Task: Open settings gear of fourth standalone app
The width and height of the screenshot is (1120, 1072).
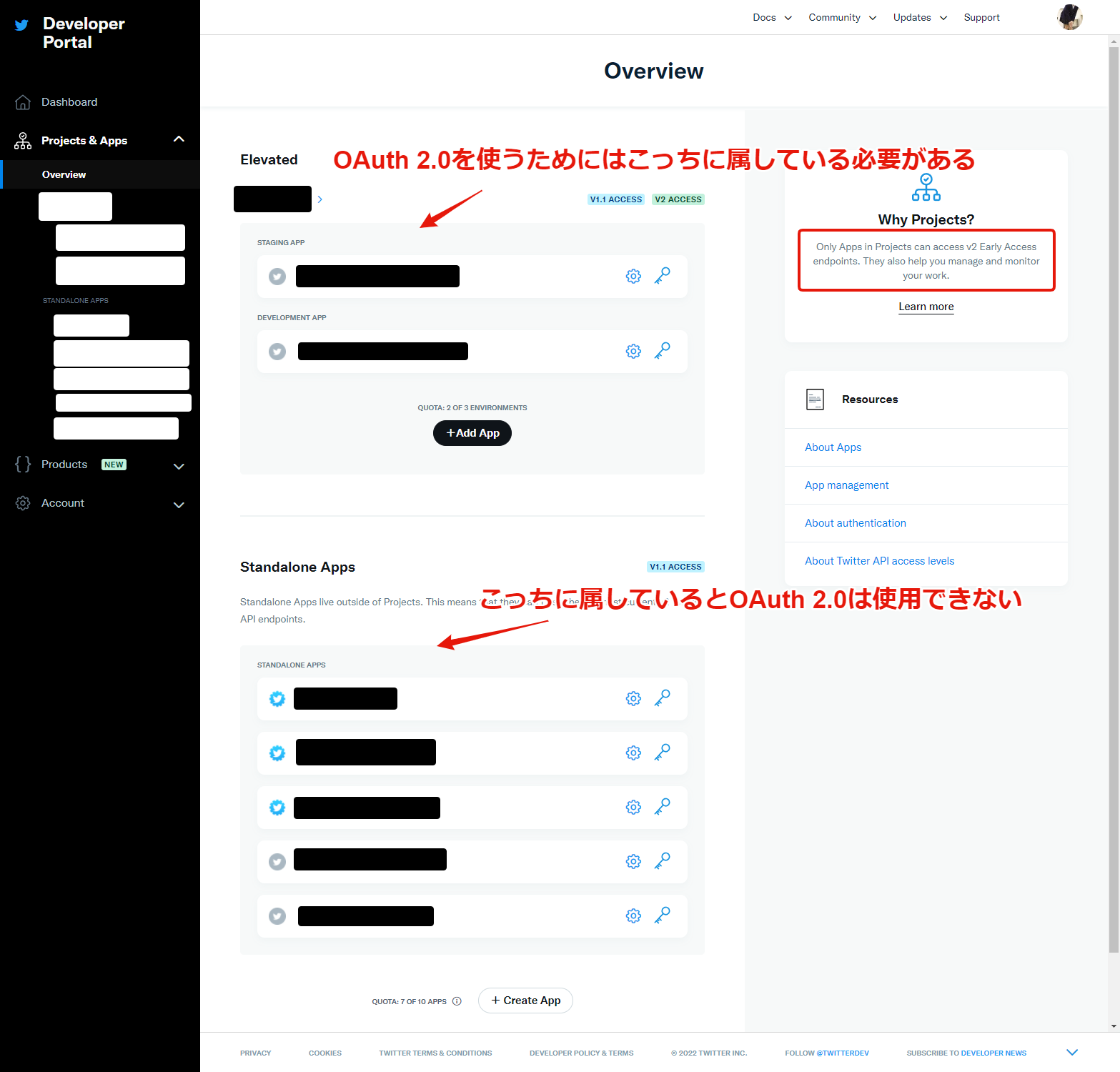Action: 633,861
